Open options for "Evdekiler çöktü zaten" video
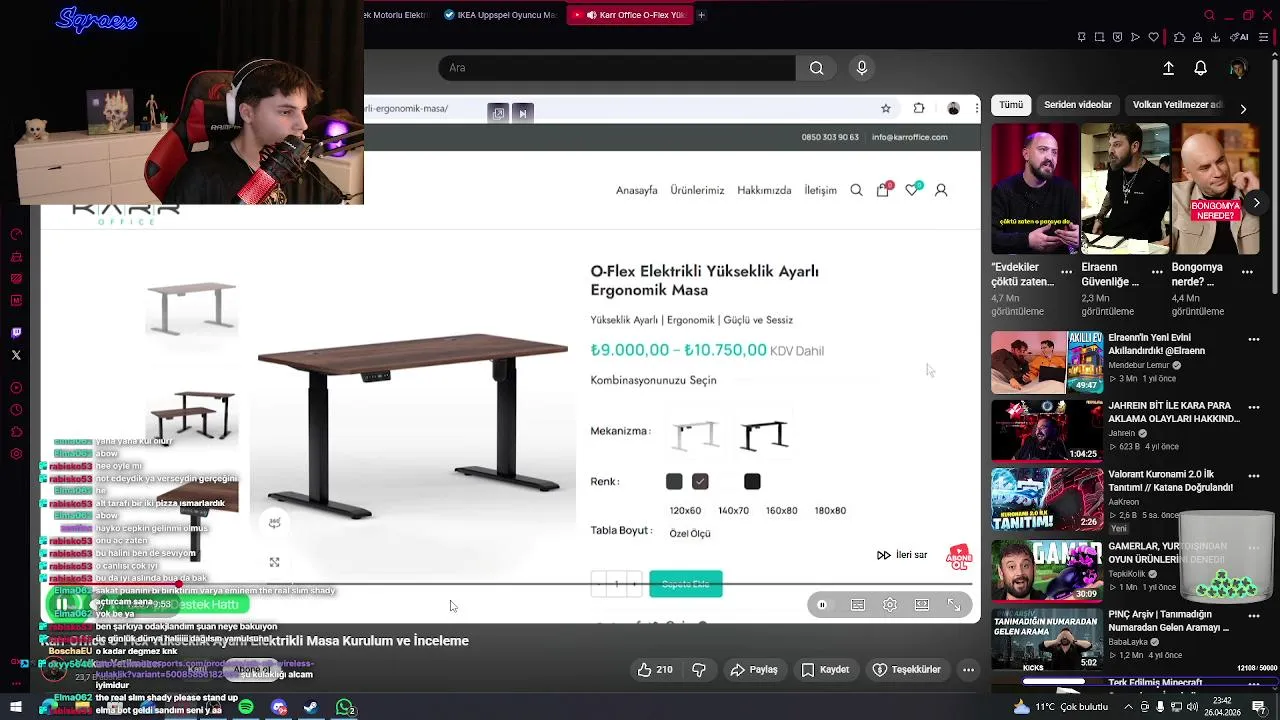Image resolution: width=1280 pixels, height=720 pixels. tap(1066, 271)
